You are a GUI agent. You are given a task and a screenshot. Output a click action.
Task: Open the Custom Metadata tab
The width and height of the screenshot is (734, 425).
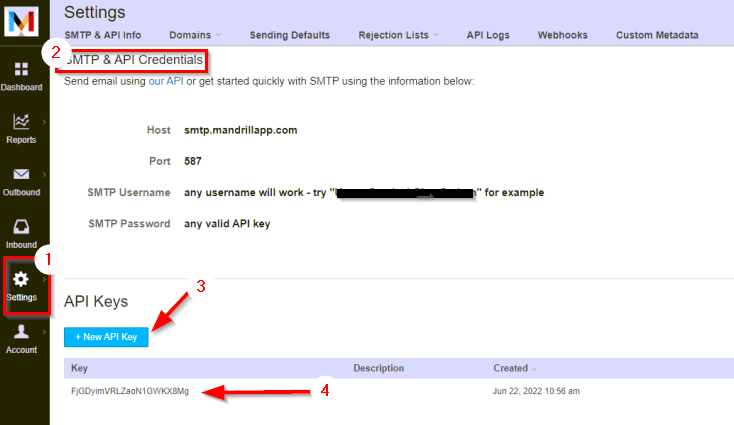coord(657,35)
